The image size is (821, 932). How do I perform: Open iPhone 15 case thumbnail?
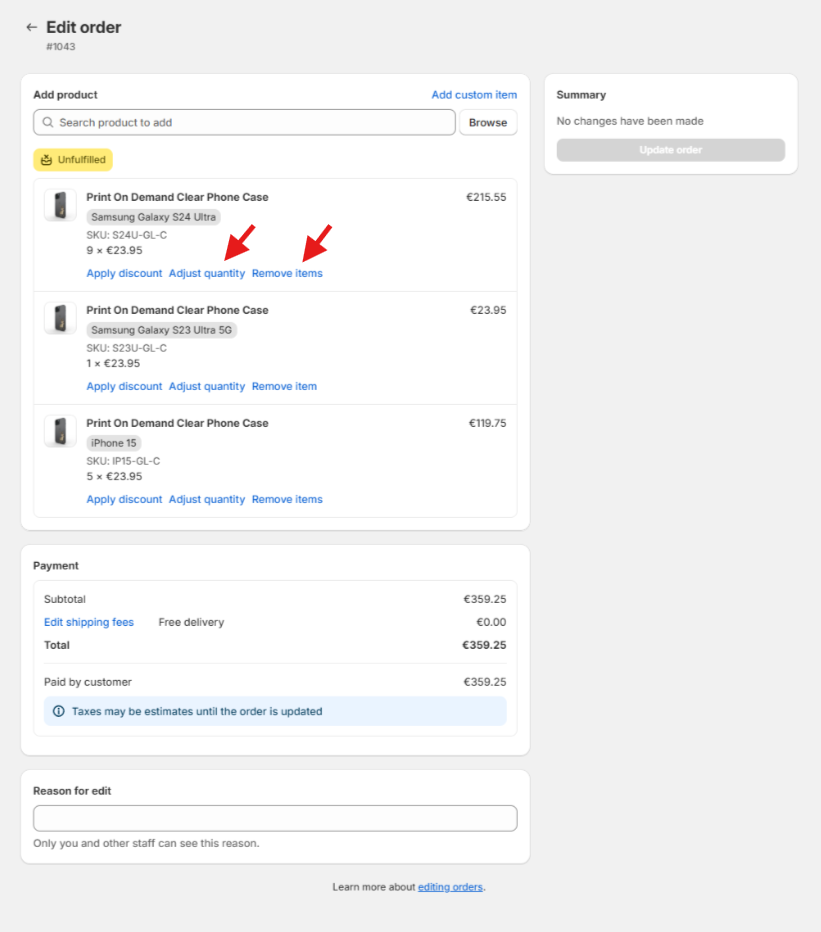[x=60, y=431]
